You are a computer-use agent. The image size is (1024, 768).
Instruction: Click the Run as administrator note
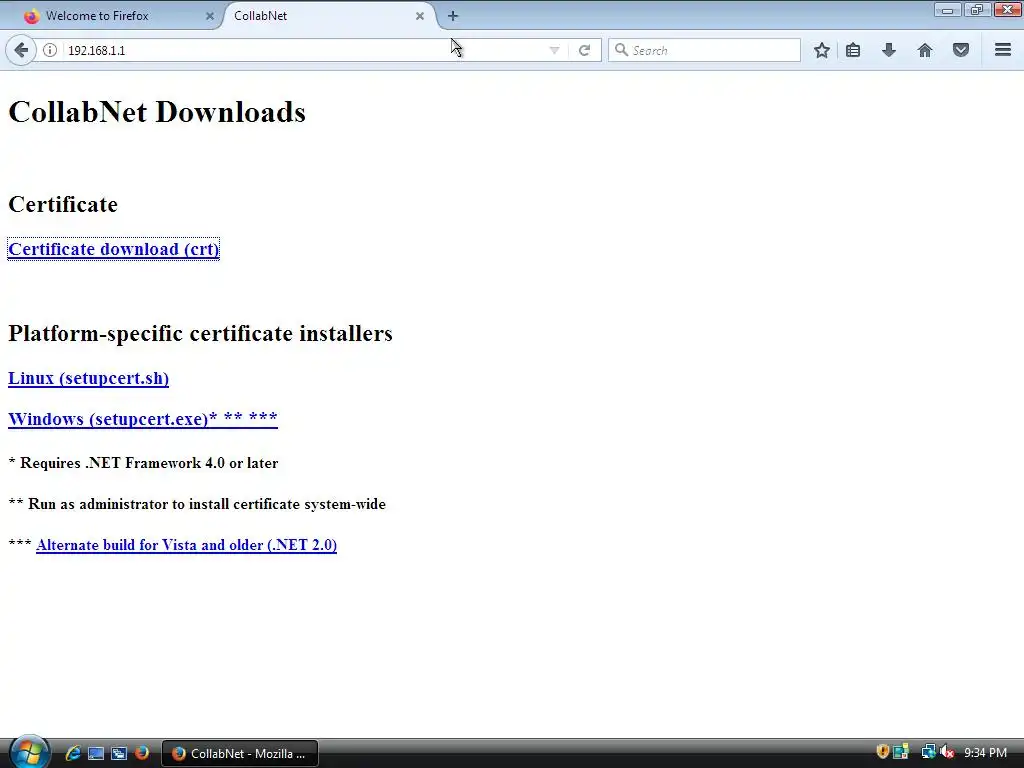[x=197, y=504]
